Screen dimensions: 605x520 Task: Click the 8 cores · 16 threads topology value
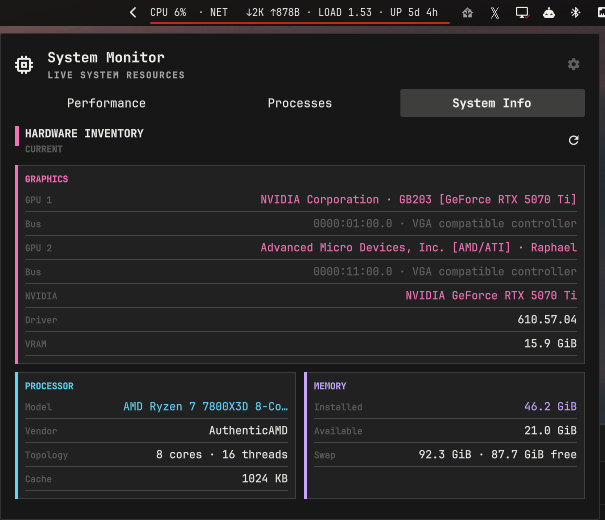click(221, 454)
